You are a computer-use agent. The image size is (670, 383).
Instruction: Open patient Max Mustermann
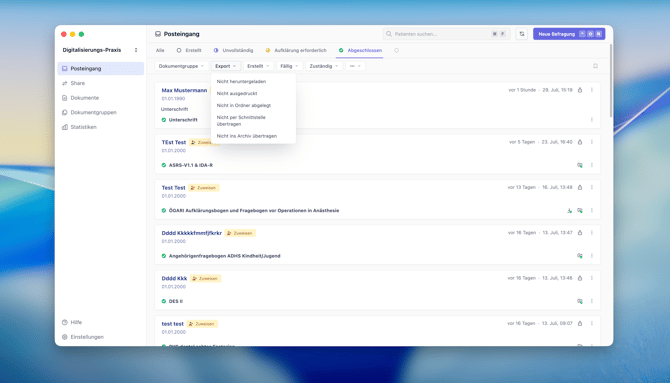(x=184, y=90)
